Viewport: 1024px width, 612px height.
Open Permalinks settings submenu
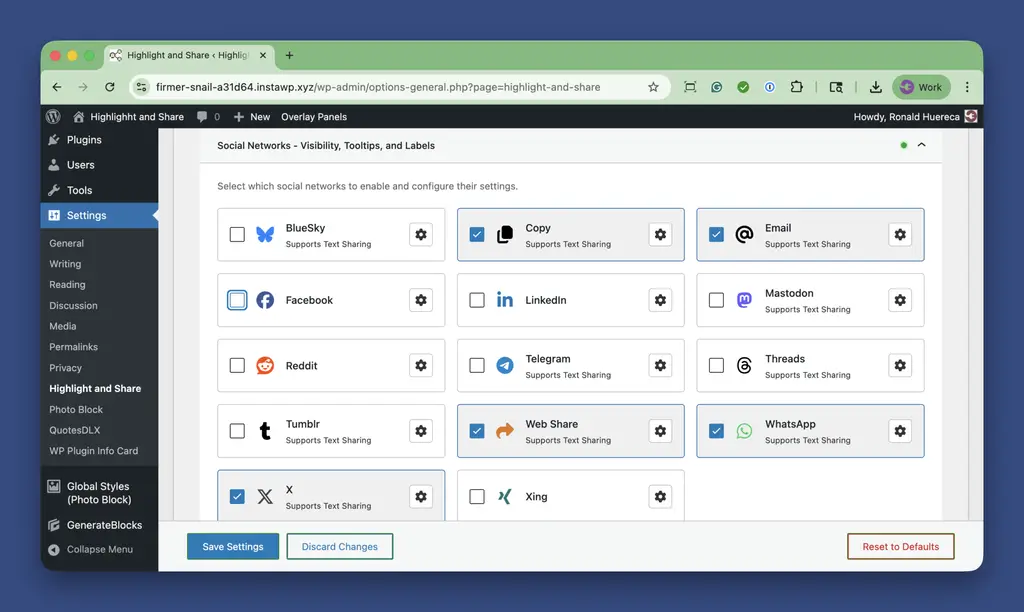[x=73, y=347]
